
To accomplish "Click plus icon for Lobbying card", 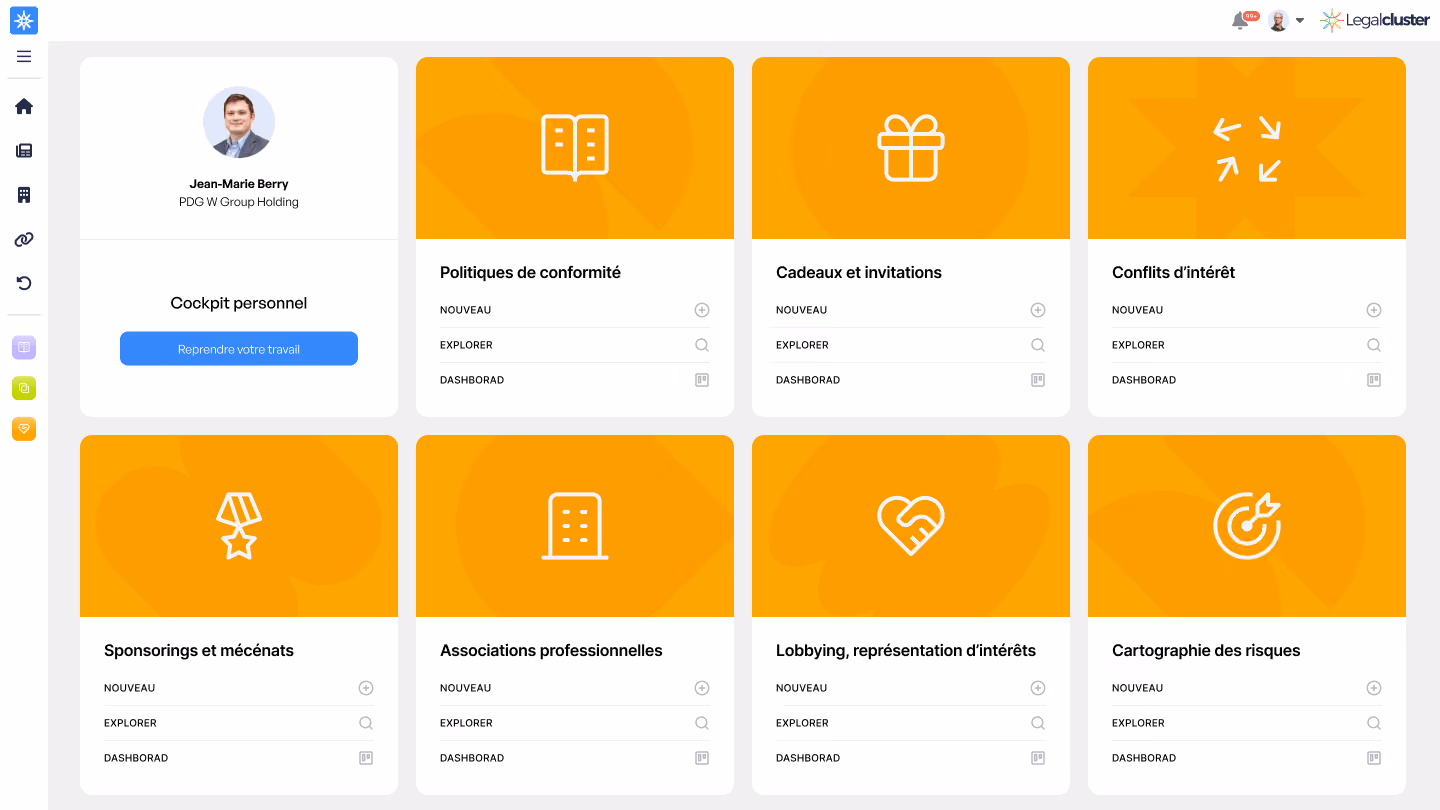I will (1038, 688).
